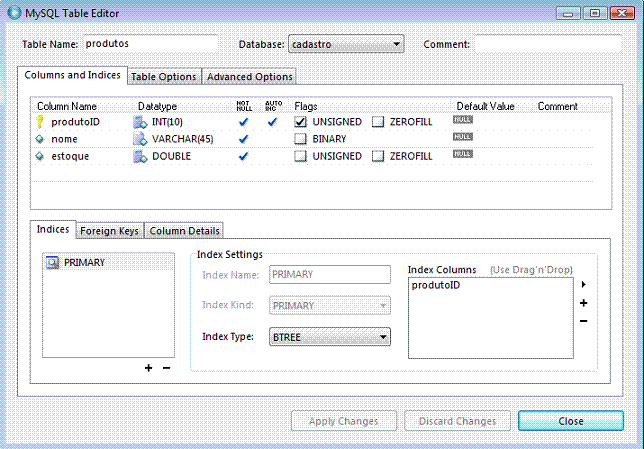The width and height of the screenshot is (644, 449).
Task: Toggle NOT NULL checkmark for produtoID
Action: (x=244, y=122)
